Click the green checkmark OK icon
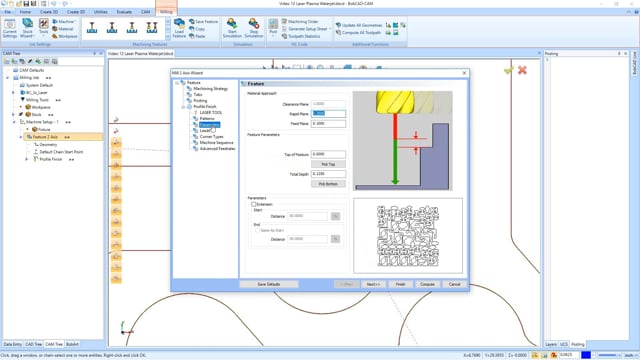640x360 pixels. (x=509, y=70)
